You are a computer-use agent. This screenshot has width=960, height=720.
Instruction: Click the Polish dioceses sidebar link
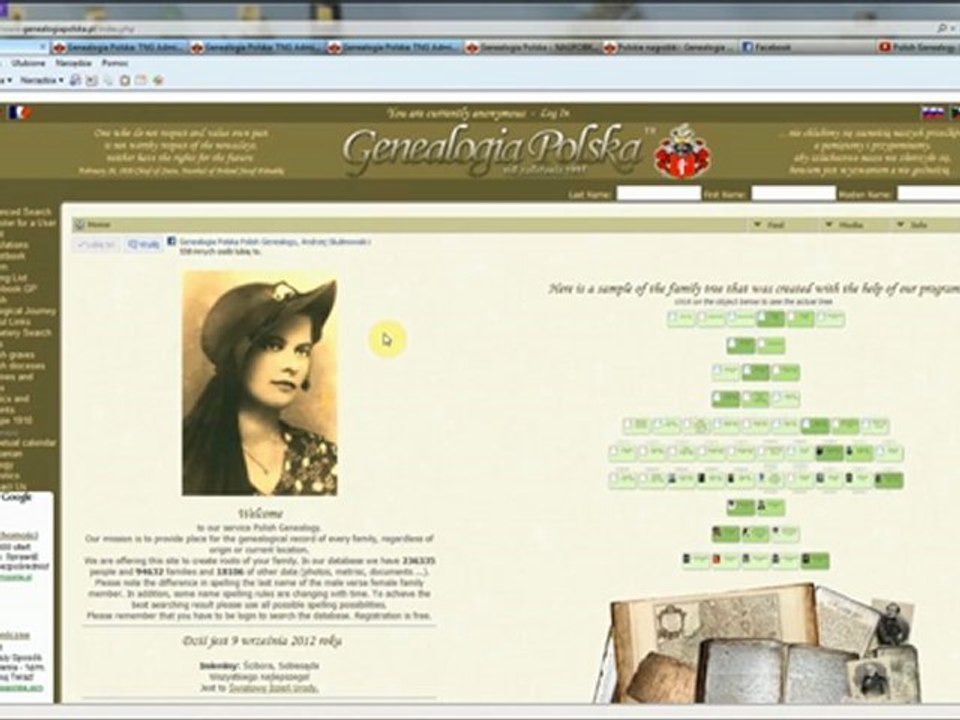[x=23, y=366]
